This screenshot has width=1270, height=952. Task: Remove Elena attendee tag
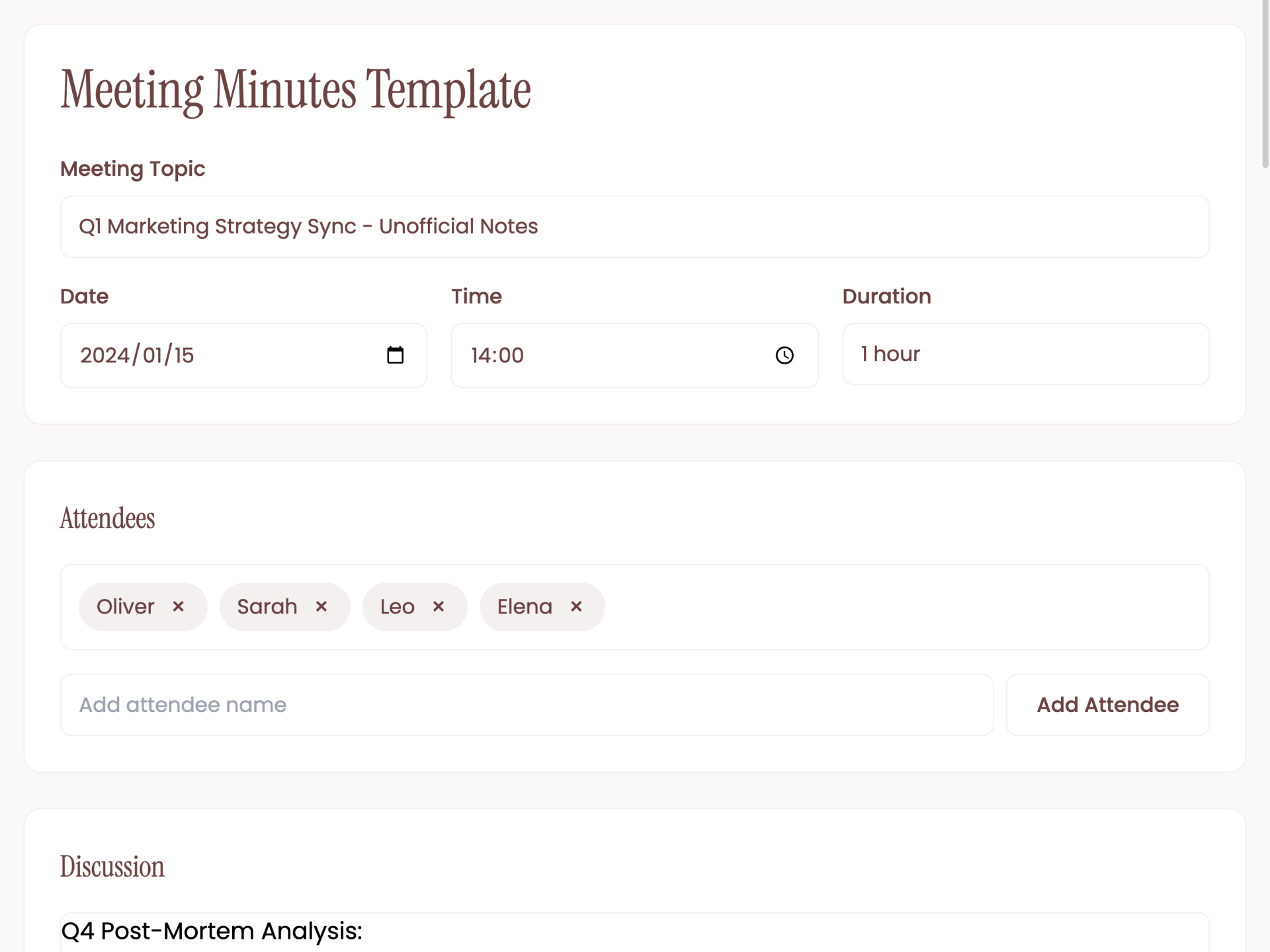[576, 606]
